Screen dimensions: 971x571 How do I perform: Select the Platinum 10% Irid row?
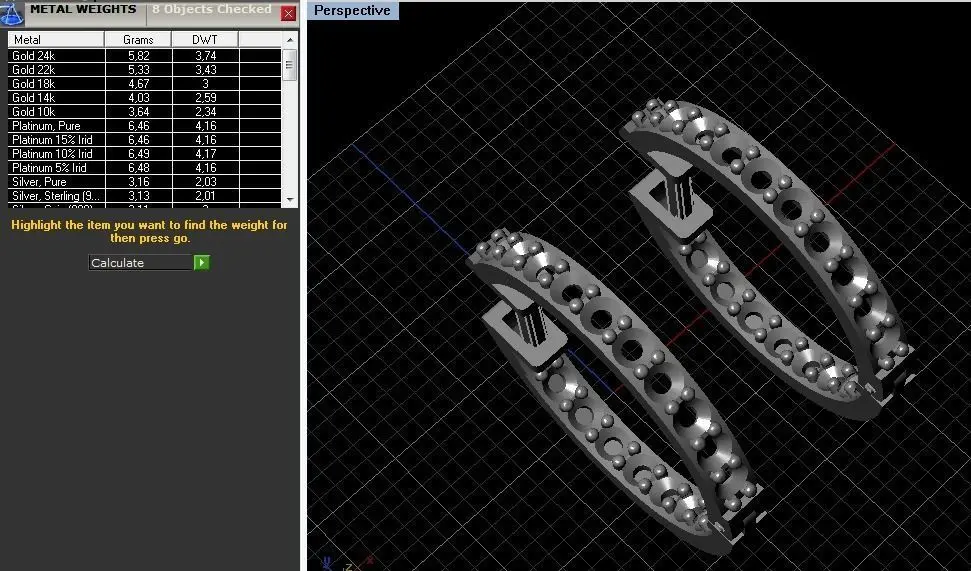click(x=144, y=154)
